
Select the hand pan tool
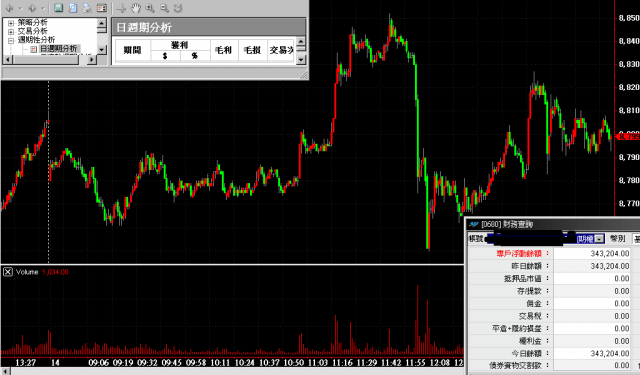click(136, 8)
